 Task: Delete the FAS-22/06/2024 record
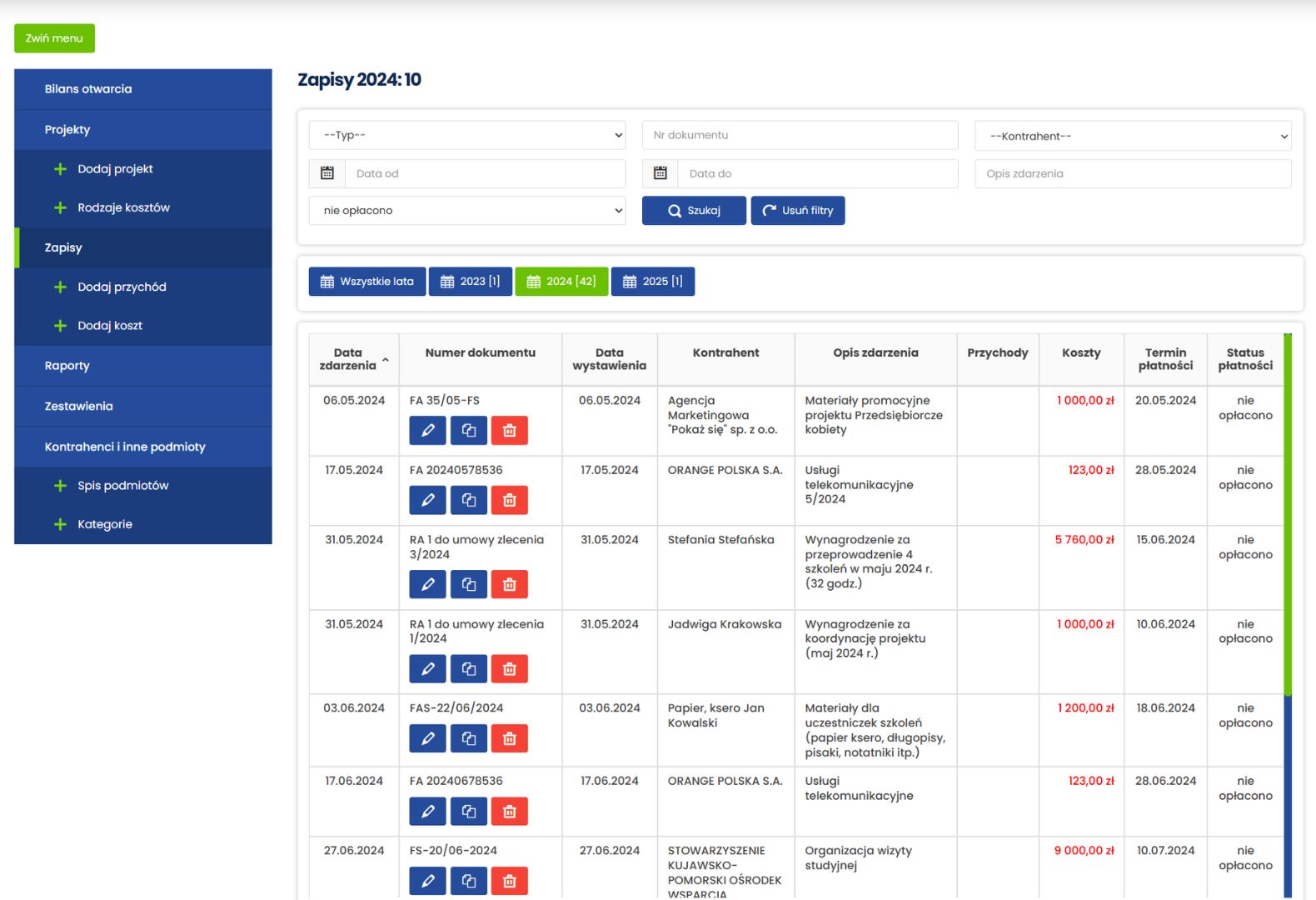pos(510,738)
